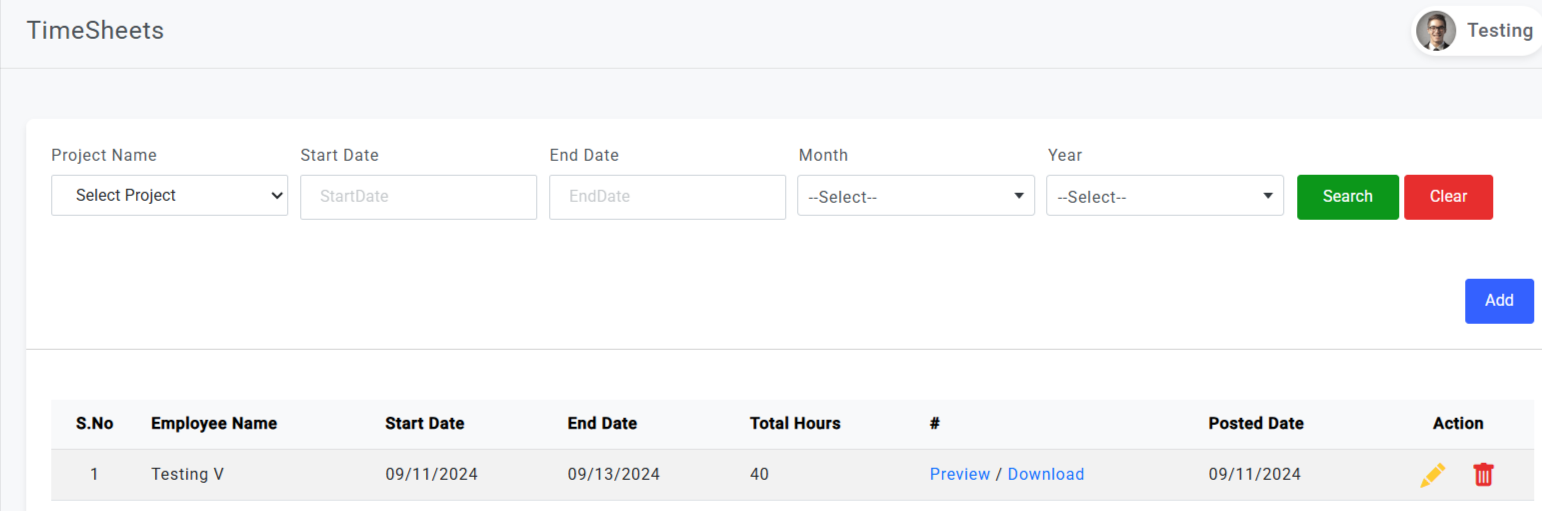Open the Preview link for Testing V
Viewport: 1542px width, 511px height.
point(959,475)
